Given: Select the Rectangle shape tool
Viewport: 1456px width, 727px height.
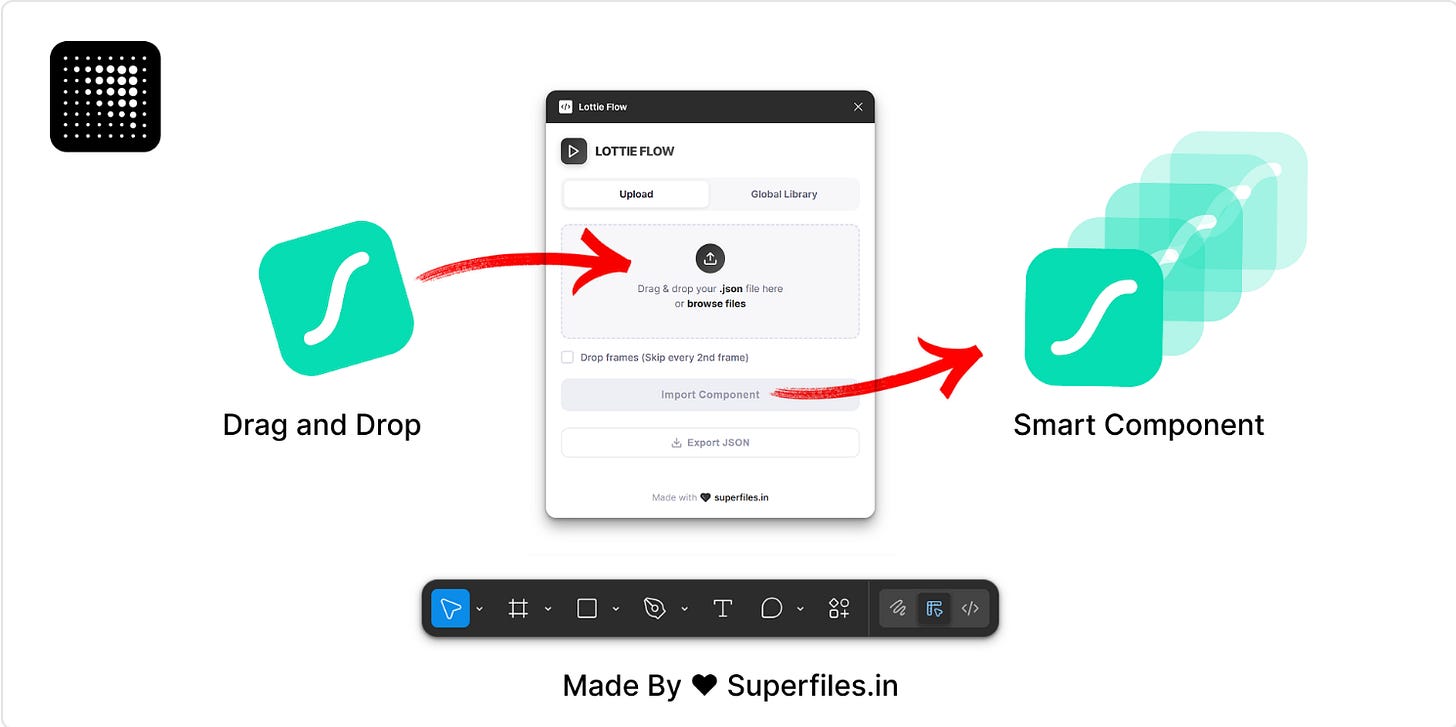Looking at the screenshot, I should [587, 608].
